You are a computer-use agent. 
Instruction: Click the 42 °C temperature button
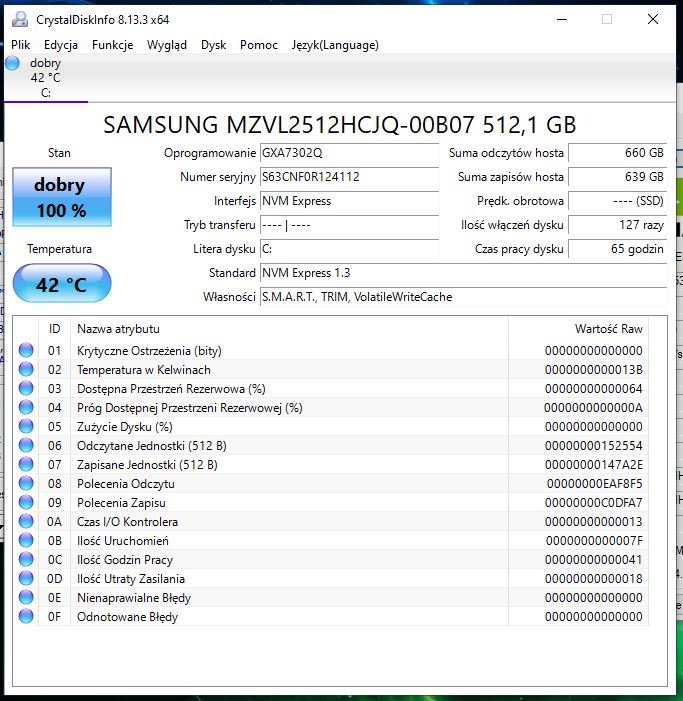pyautogui.click(x=61, y=284)
